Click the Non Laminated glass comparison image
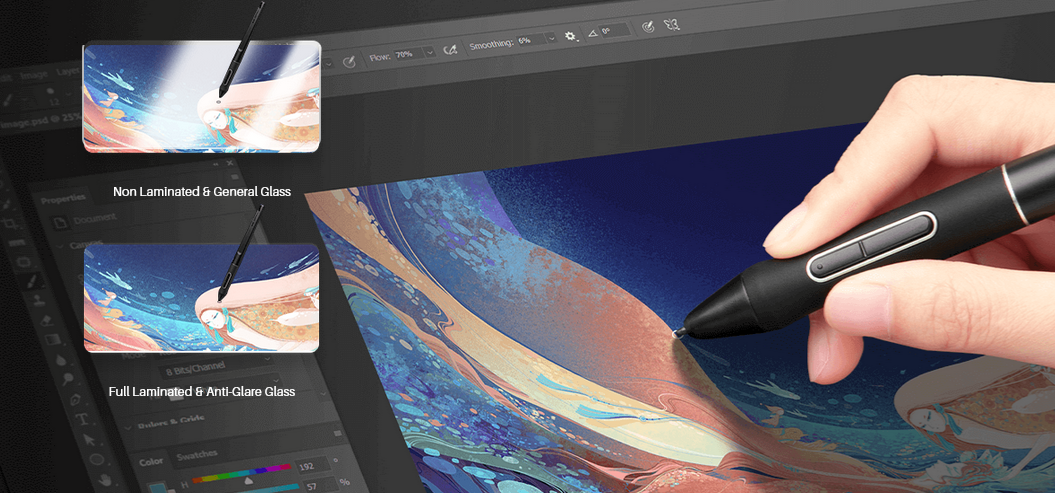Image resolution: width=1055 pixels, height=493 pixels. (x=201, y=96)
